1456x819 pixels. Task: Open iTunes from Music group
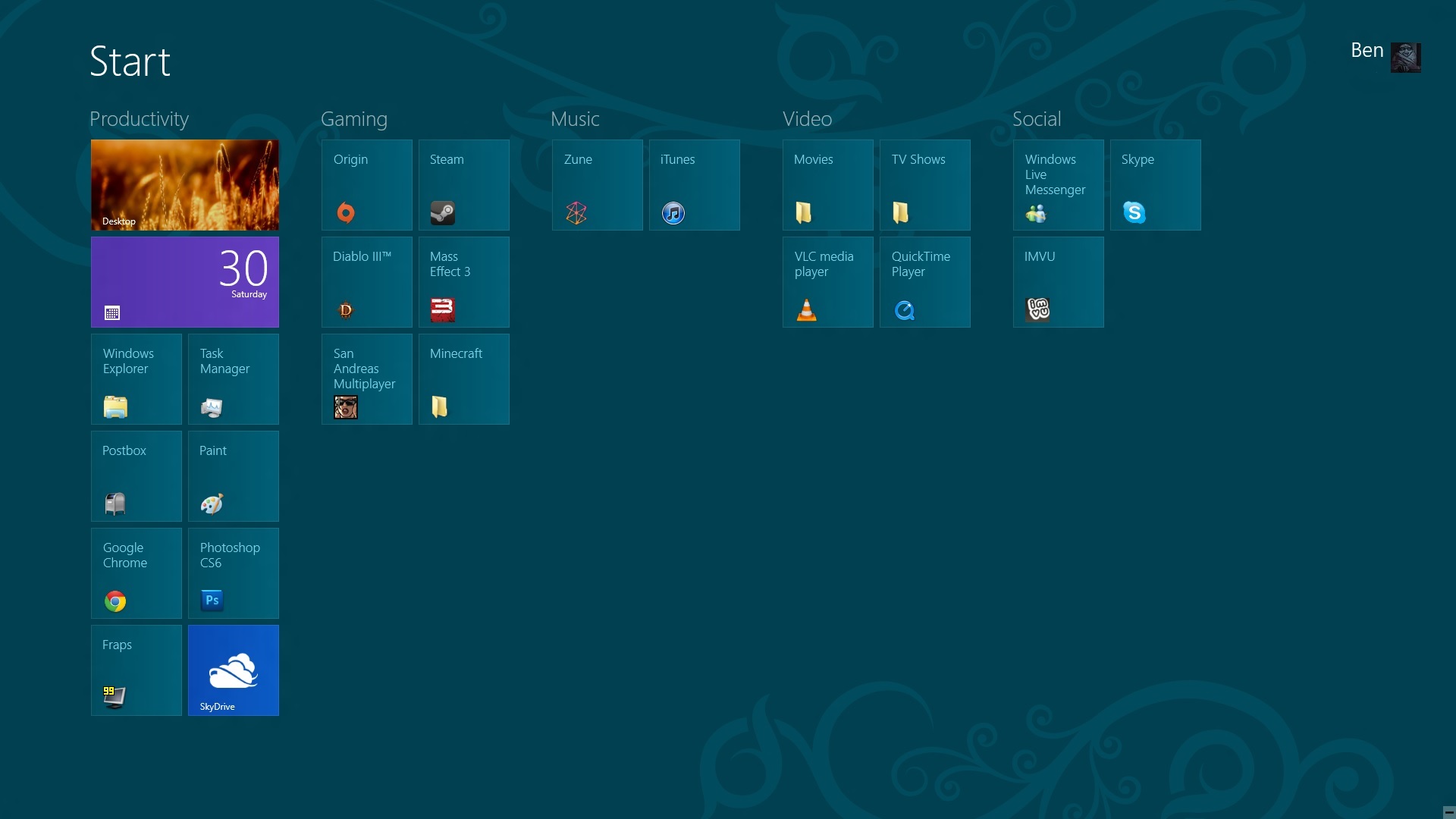(694, 185)
